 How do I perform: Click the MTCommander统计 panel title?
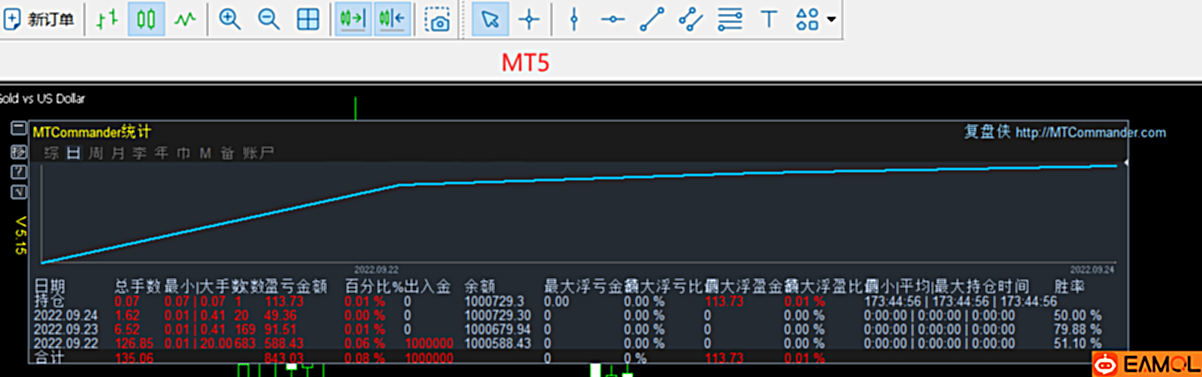pyautogui.click(x=92, y=131)
